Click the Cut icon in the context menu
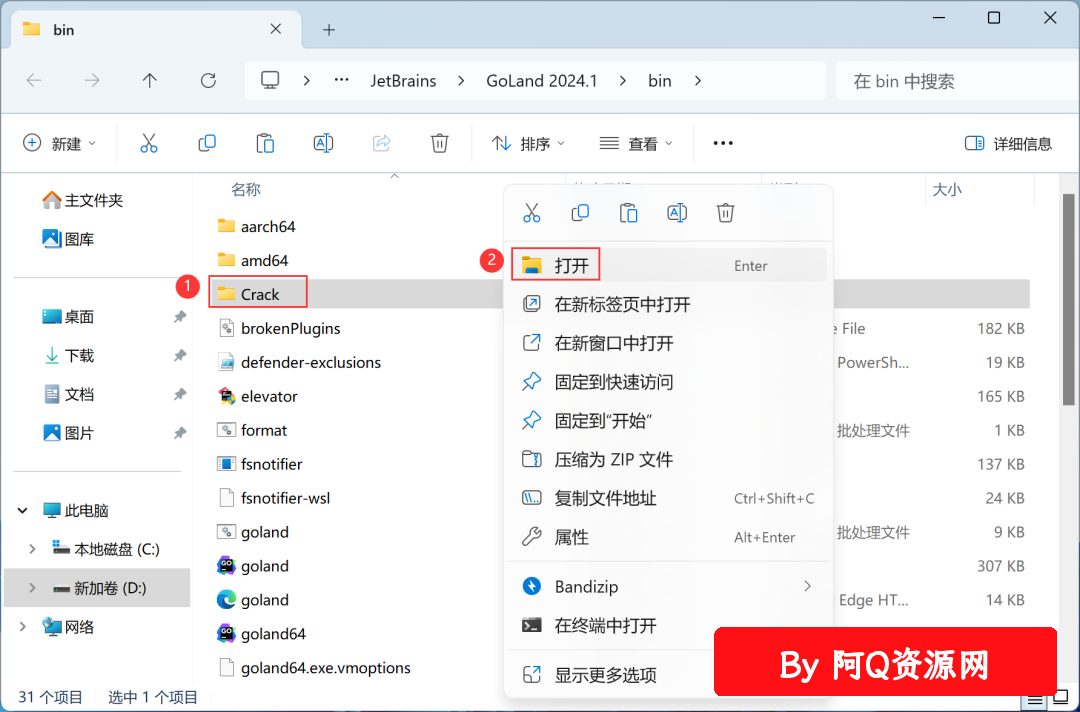This screenshot has width=1080, height=712. pos(532,213)
